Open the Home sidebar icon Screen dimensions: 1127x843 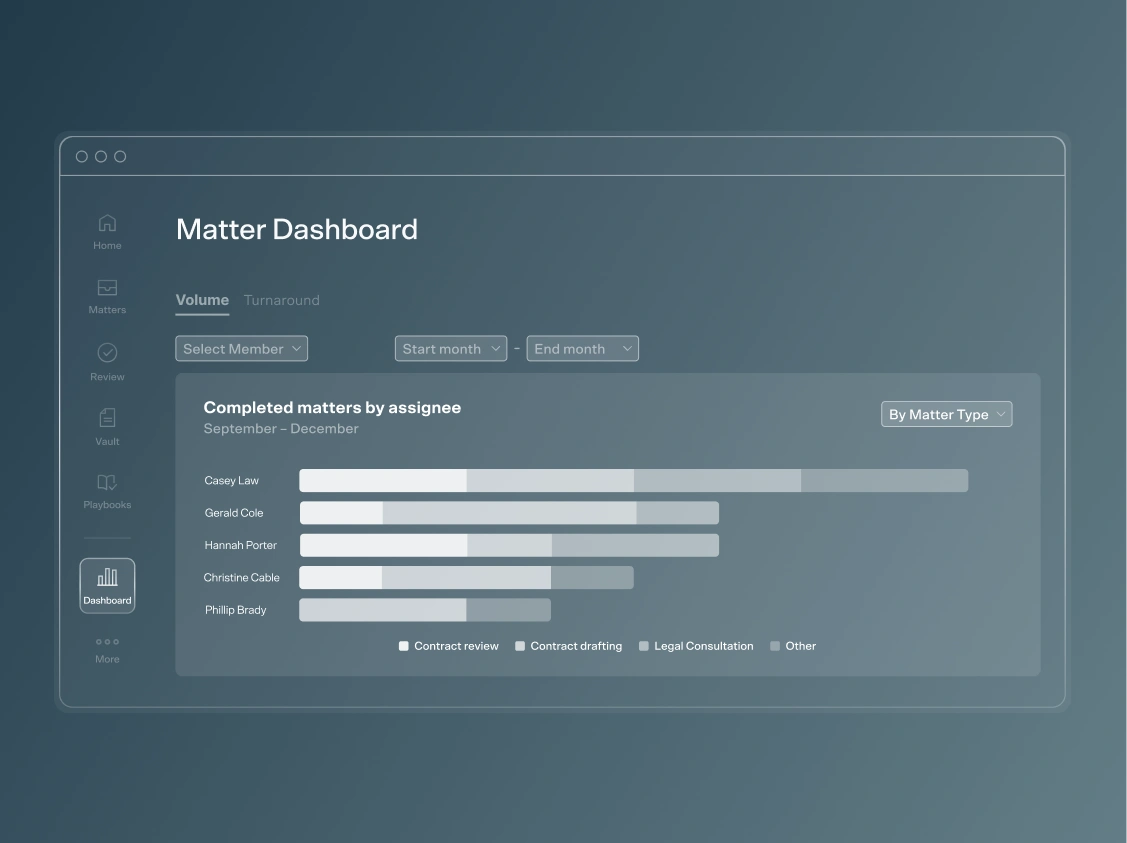coord(107,224)
